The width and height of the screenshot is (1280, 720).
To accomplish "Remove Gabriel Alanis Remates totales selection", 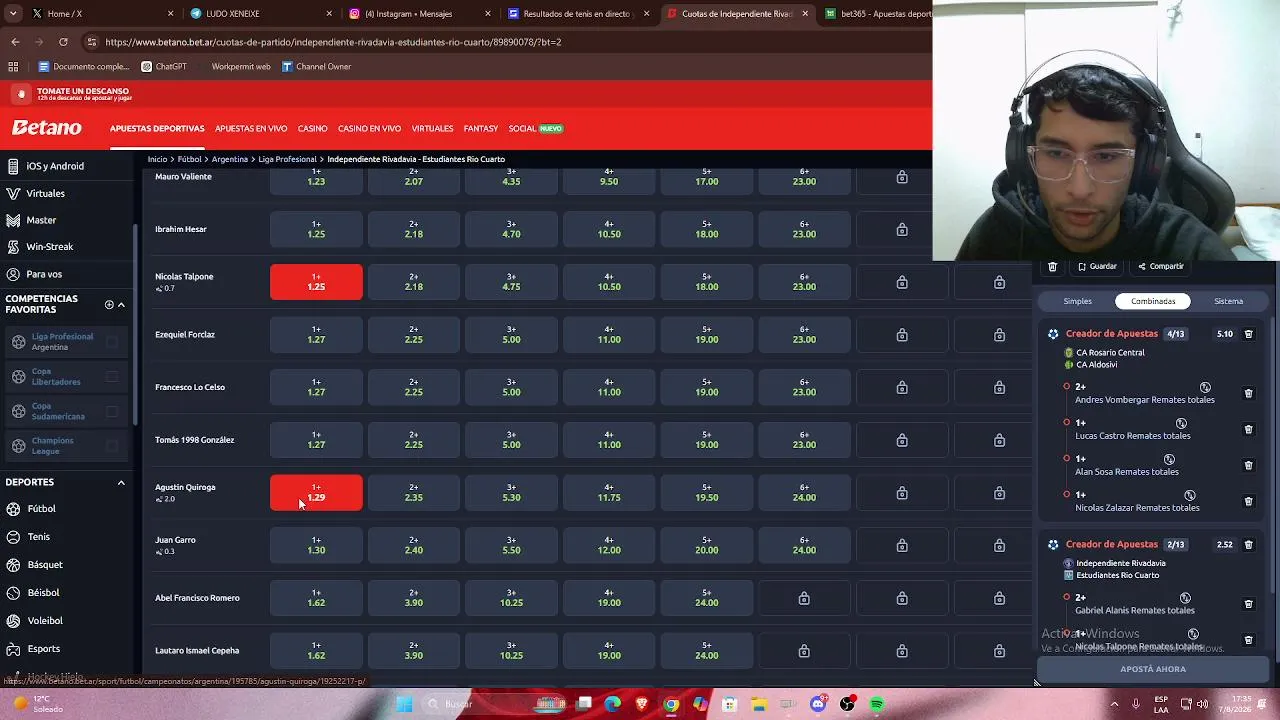I will pyautogui.click(x=1248, y=604).
